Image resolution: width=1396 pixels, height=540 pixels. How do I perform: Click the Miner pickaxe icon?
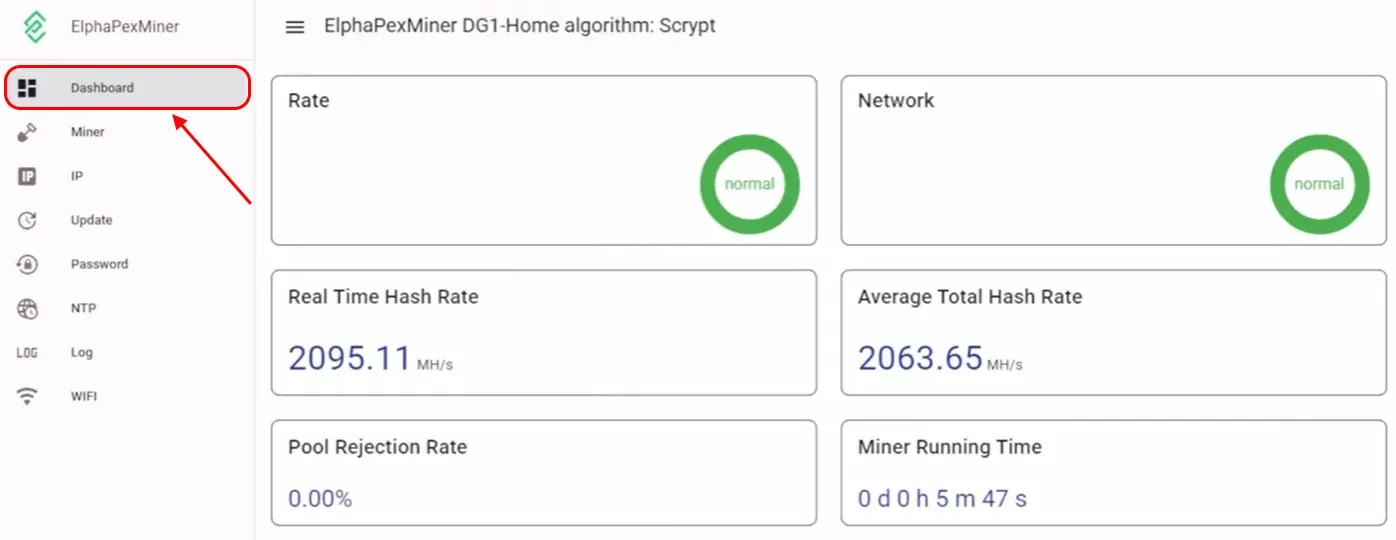(x=28, y=132)
